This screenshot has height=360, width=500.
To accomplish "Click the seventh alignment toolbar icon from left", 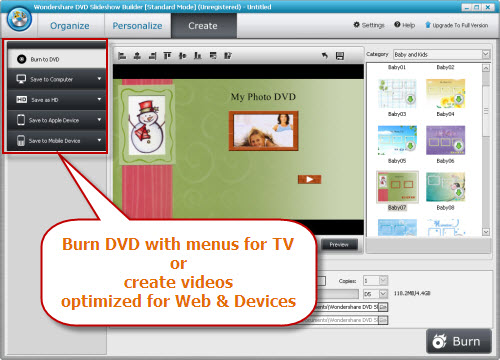I will pos(213,56).
